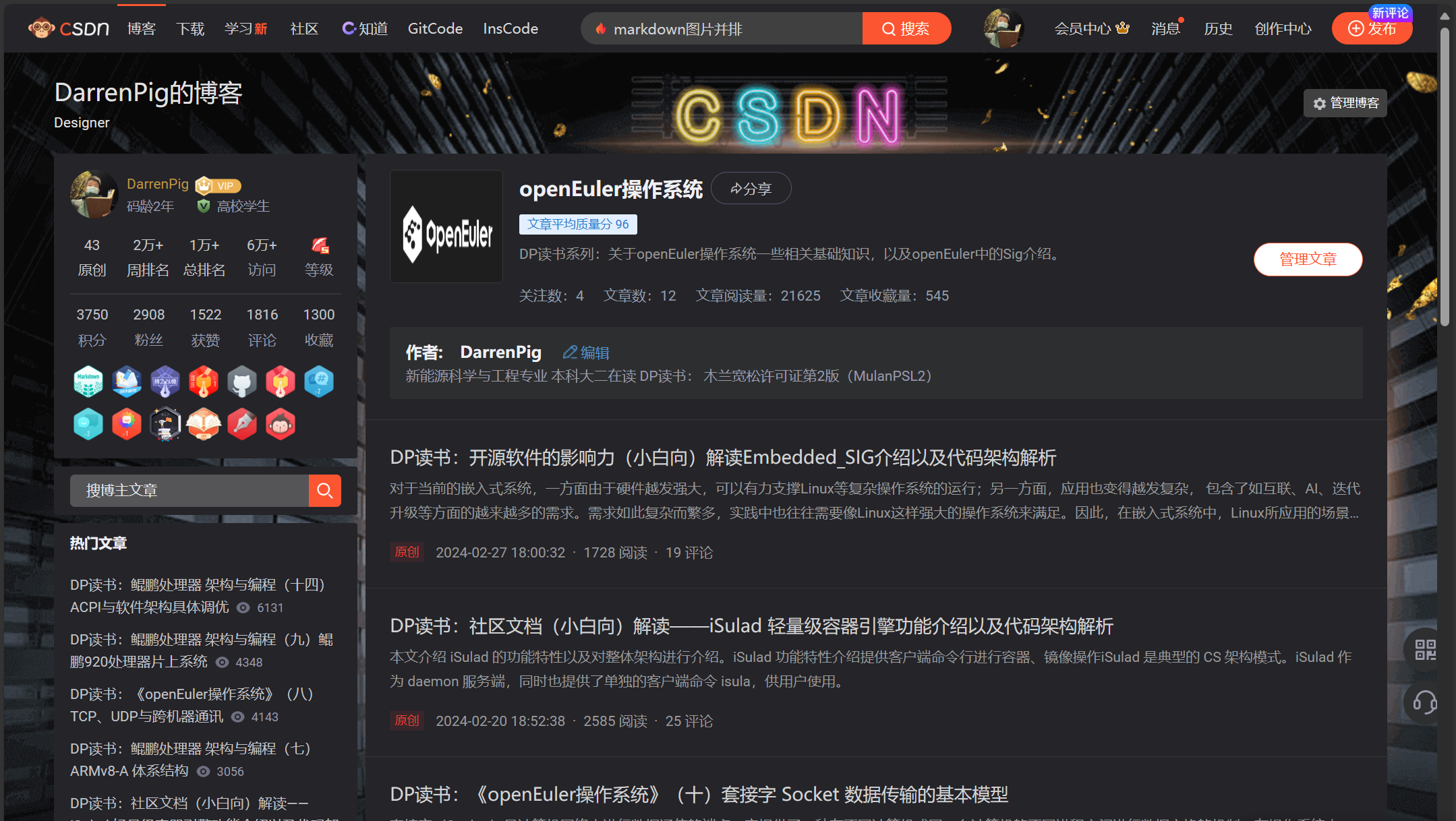This screenshot has width=1456, height=821.
Task: Click the search magnifier in the blog search box
Action: pos(324,490)
